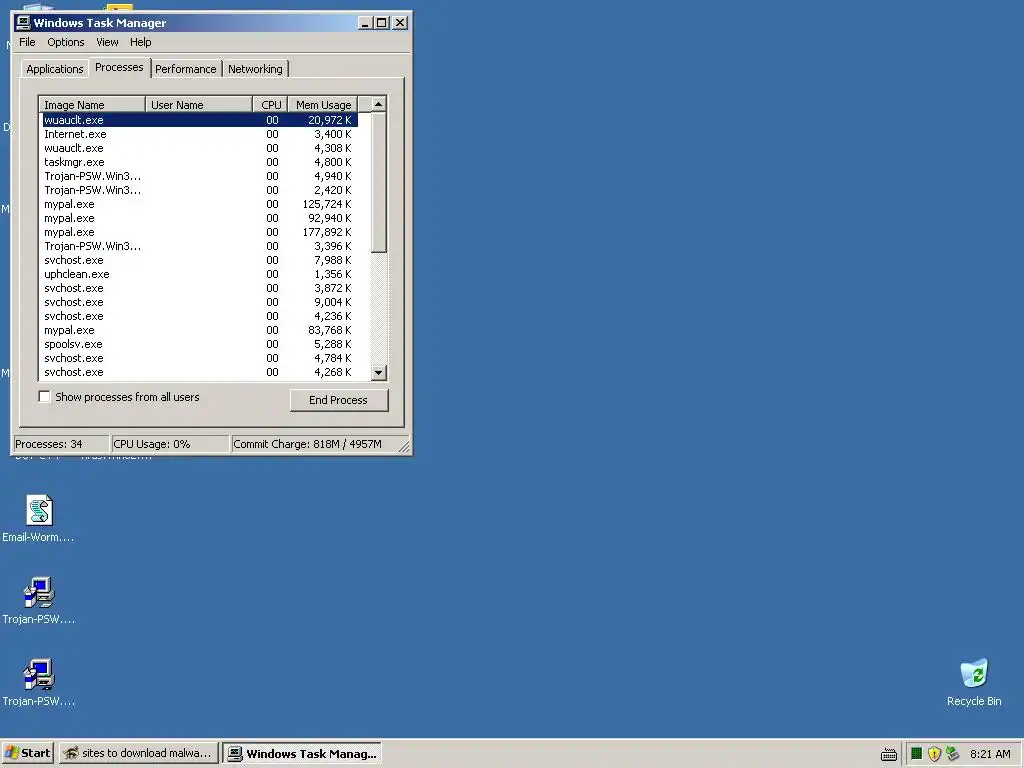This screenshot has width=1024, height=768.
Task: Open the Help menu
Action: point(140,42)
